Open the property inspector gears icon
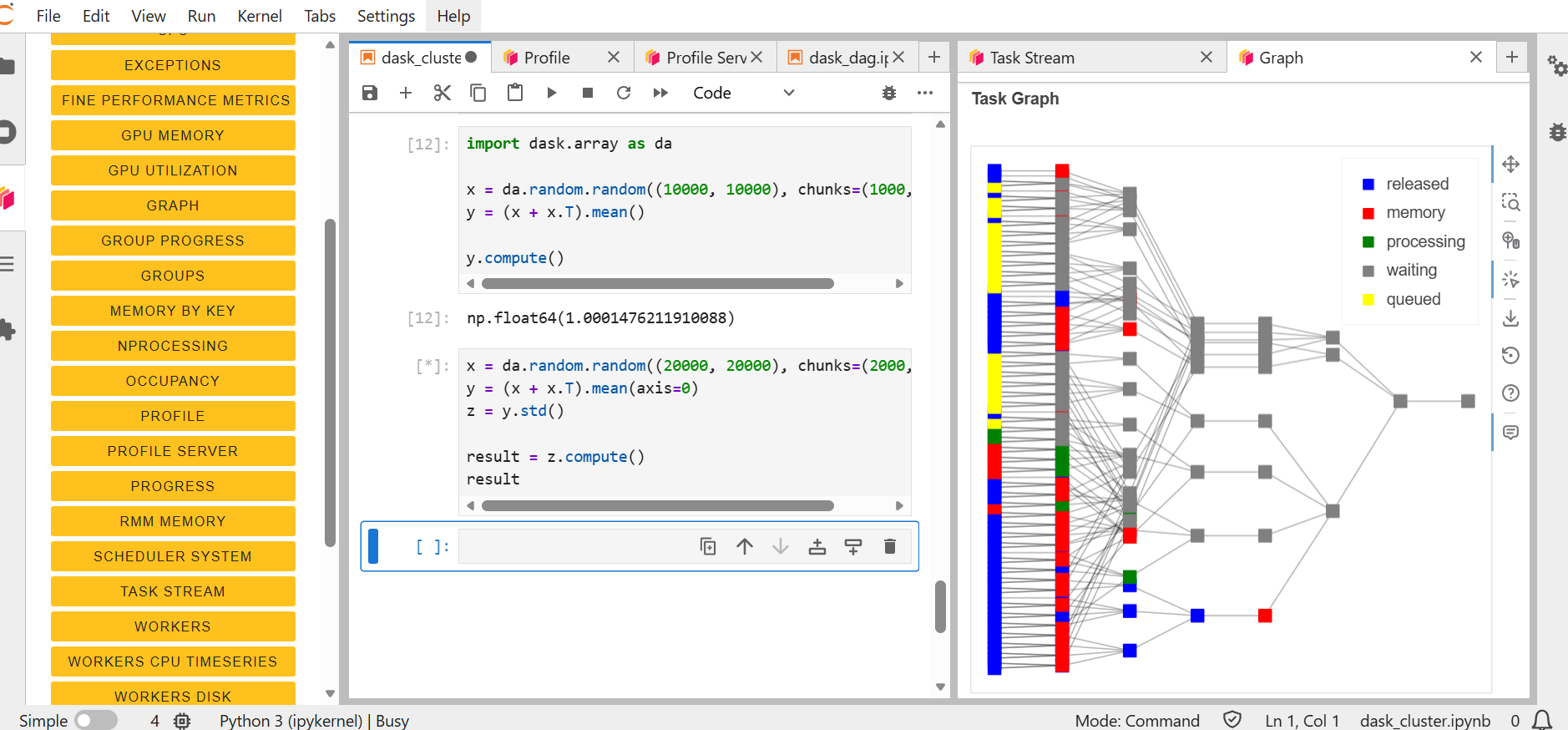 coord(1556,65)
